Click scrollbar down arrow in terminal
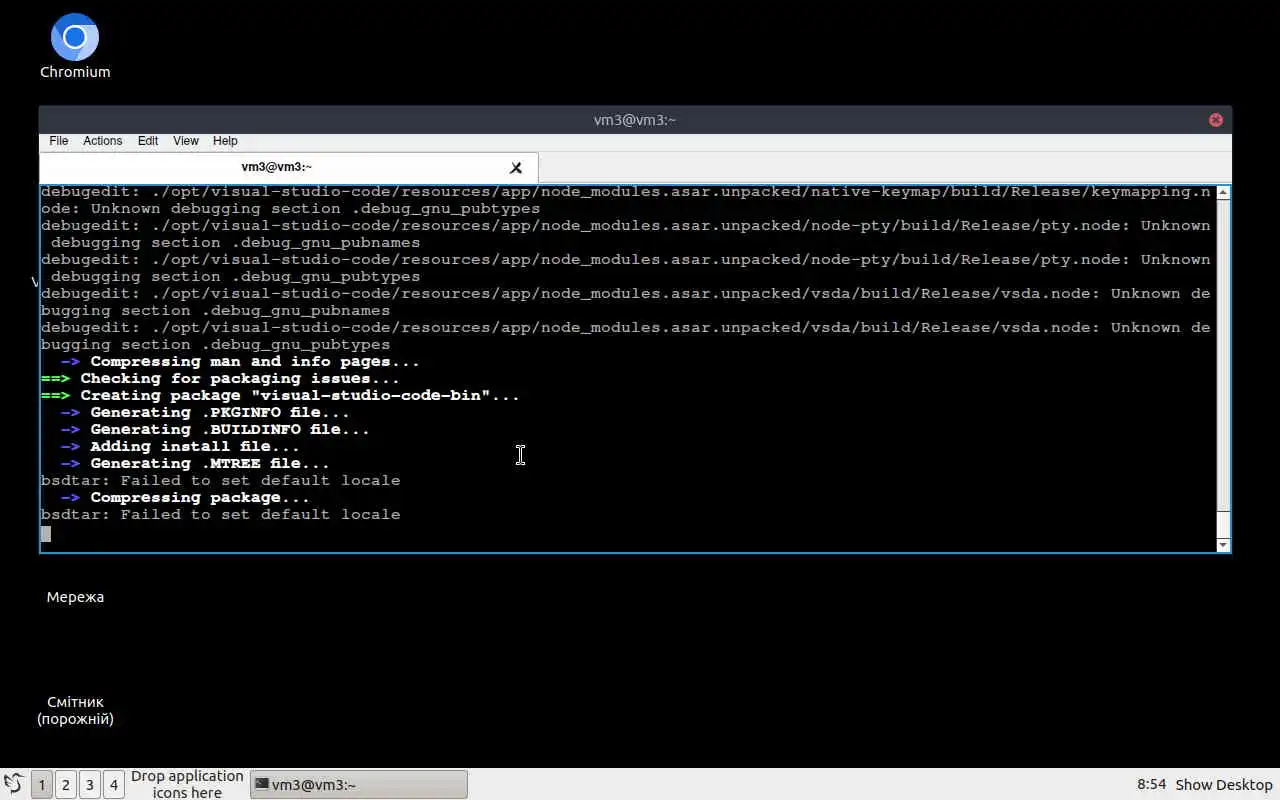 pos(1223,544)
